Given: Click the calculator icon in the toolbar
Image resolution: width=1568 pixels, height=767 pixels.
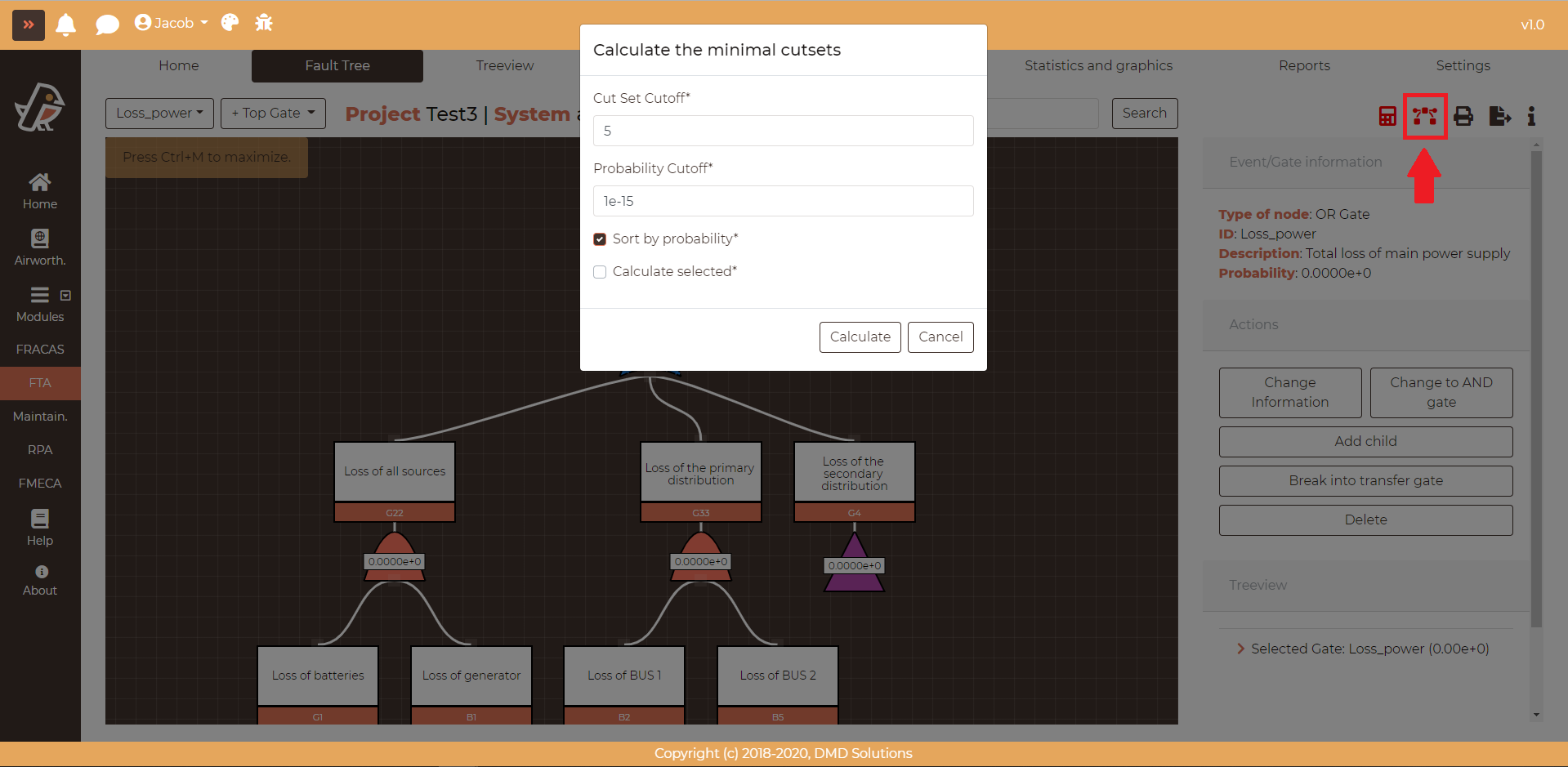Looking at the screenshot, I should pyautogui.click(x=1387, y=116).
